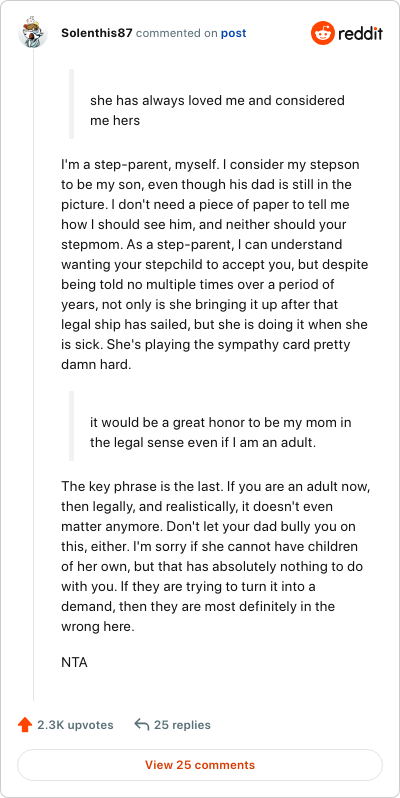The image size is (400, 798).
Task: Open the 25 replies link
Action: pos(182,725)
